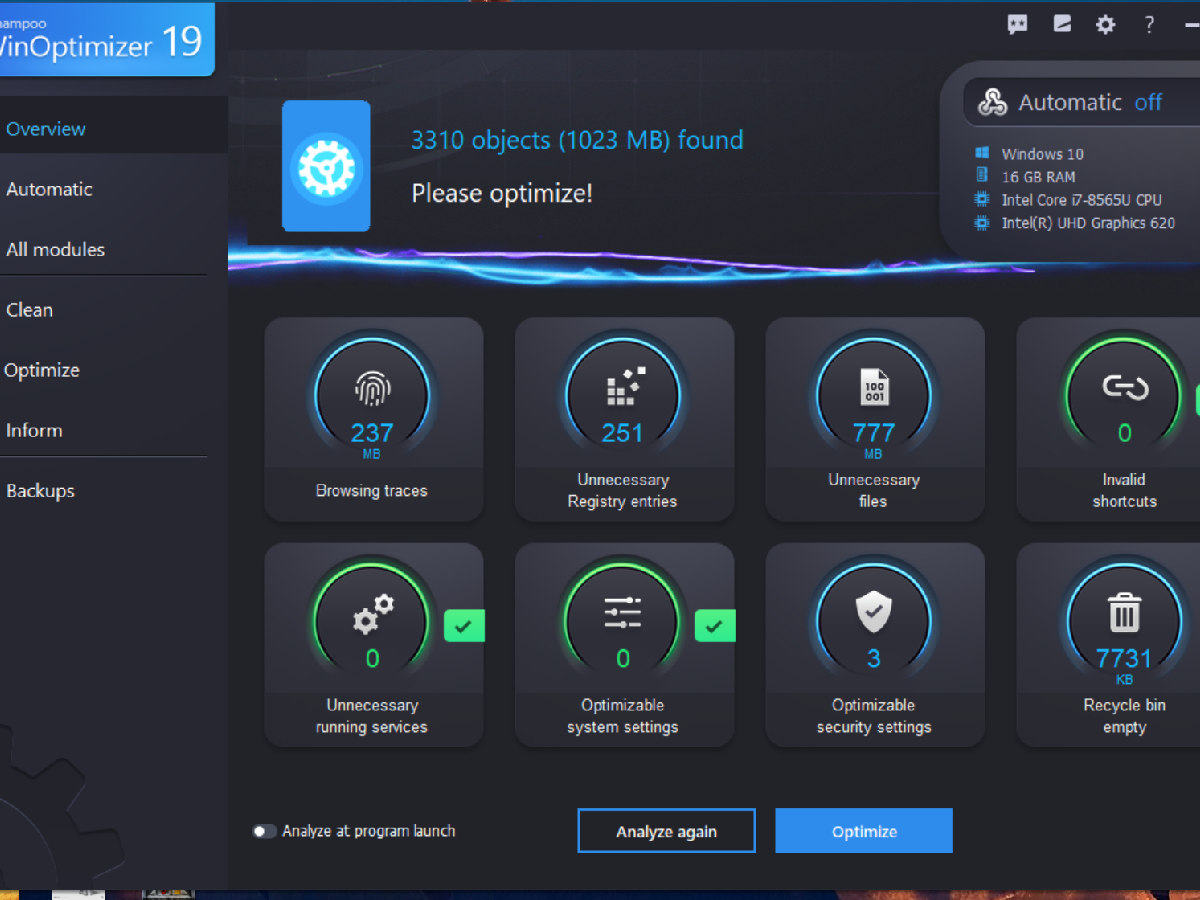
Task: Click the value 3 for security settings
Action: click(874, 658)
